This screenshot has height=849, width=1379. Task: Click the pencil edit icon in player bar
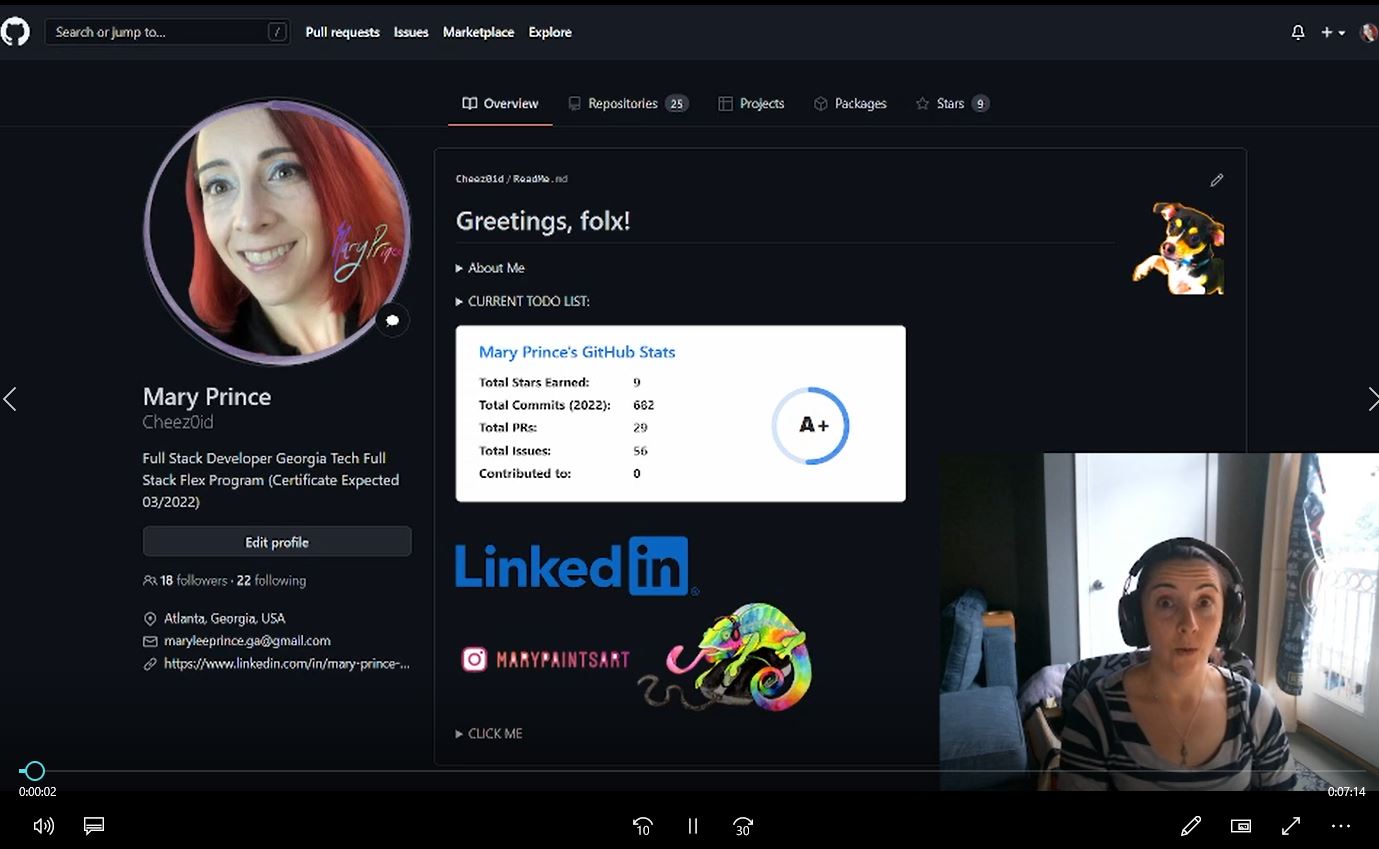click(x=1190, y=826)
